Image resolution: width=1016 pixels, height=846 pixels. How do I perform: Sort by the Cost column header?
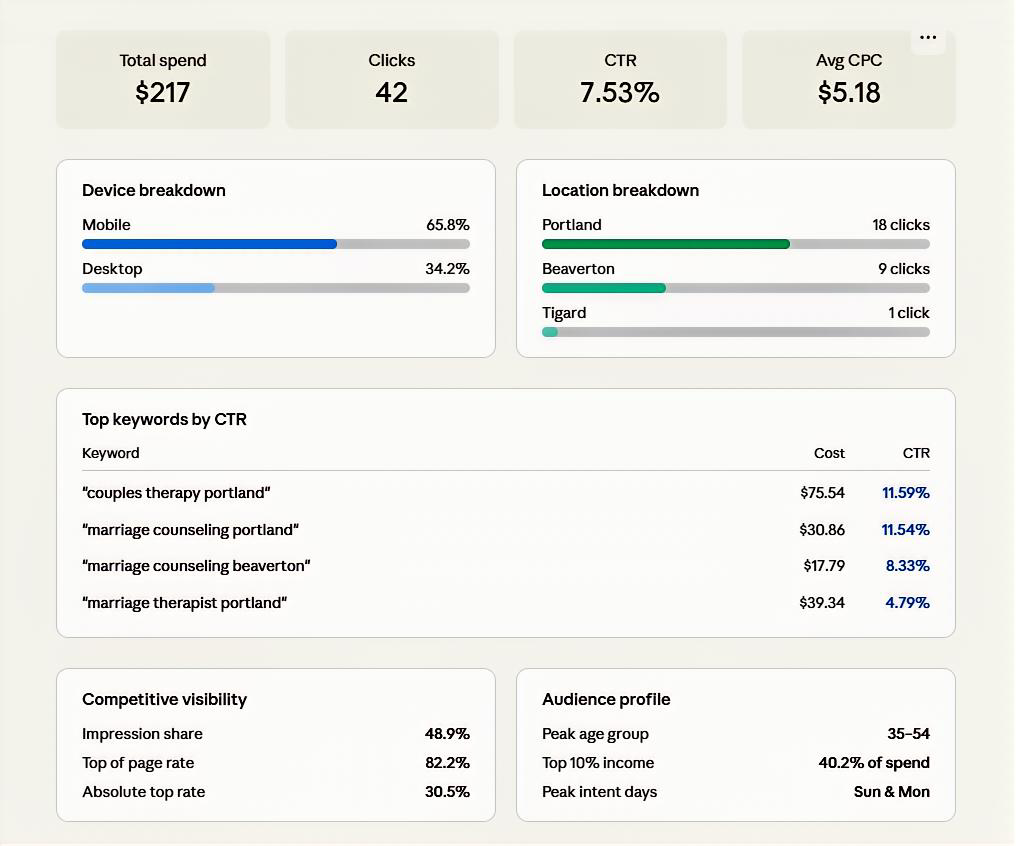829,453
